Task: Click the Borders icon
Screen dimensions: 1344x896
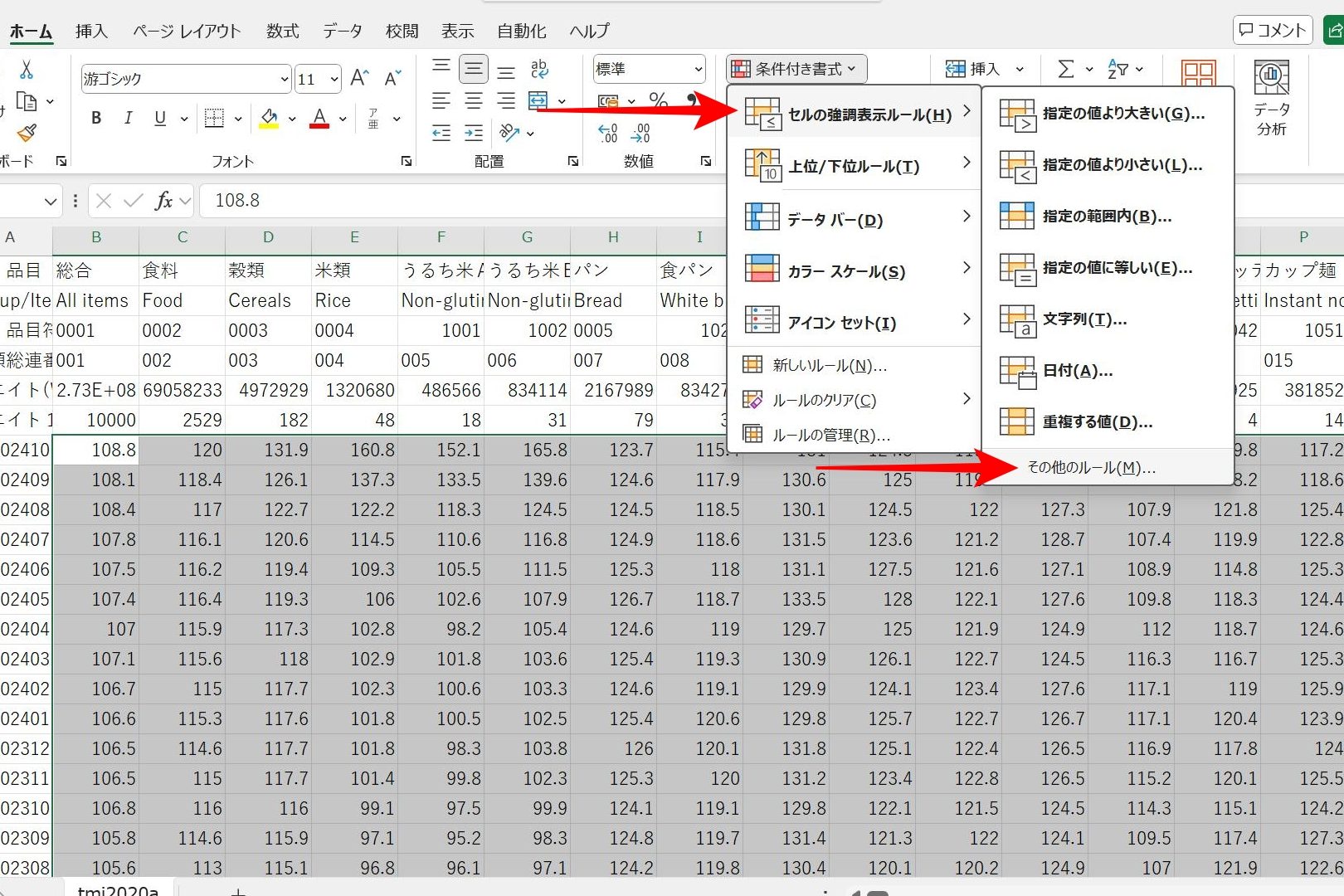Action: click(x=214, y=119)
